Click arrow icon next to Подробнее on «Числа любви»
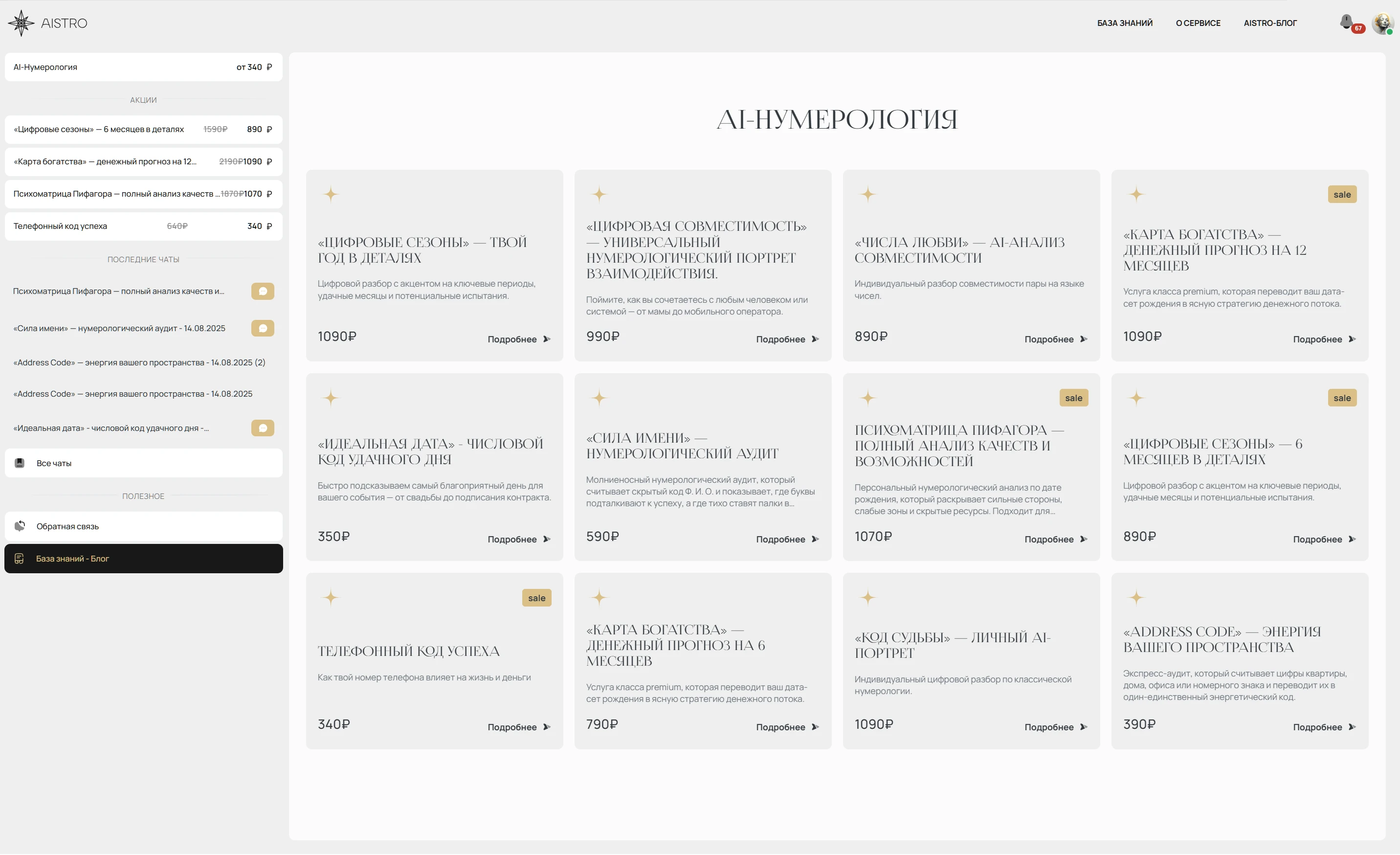This screenshot has width=1400, height=855. click(1084, 339)
